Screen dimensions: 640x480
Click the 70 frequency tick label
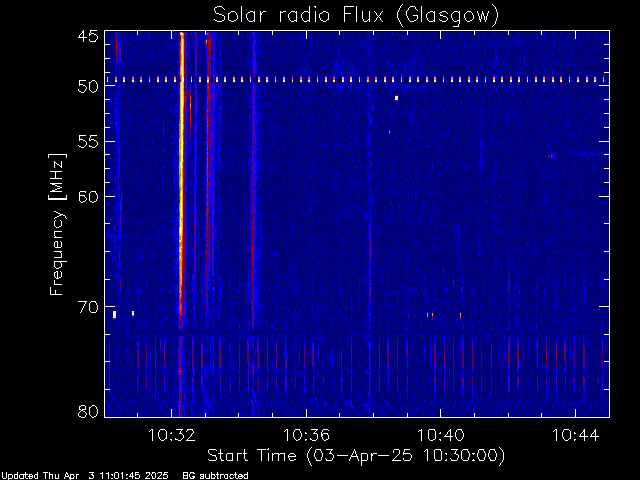(88, 307)
